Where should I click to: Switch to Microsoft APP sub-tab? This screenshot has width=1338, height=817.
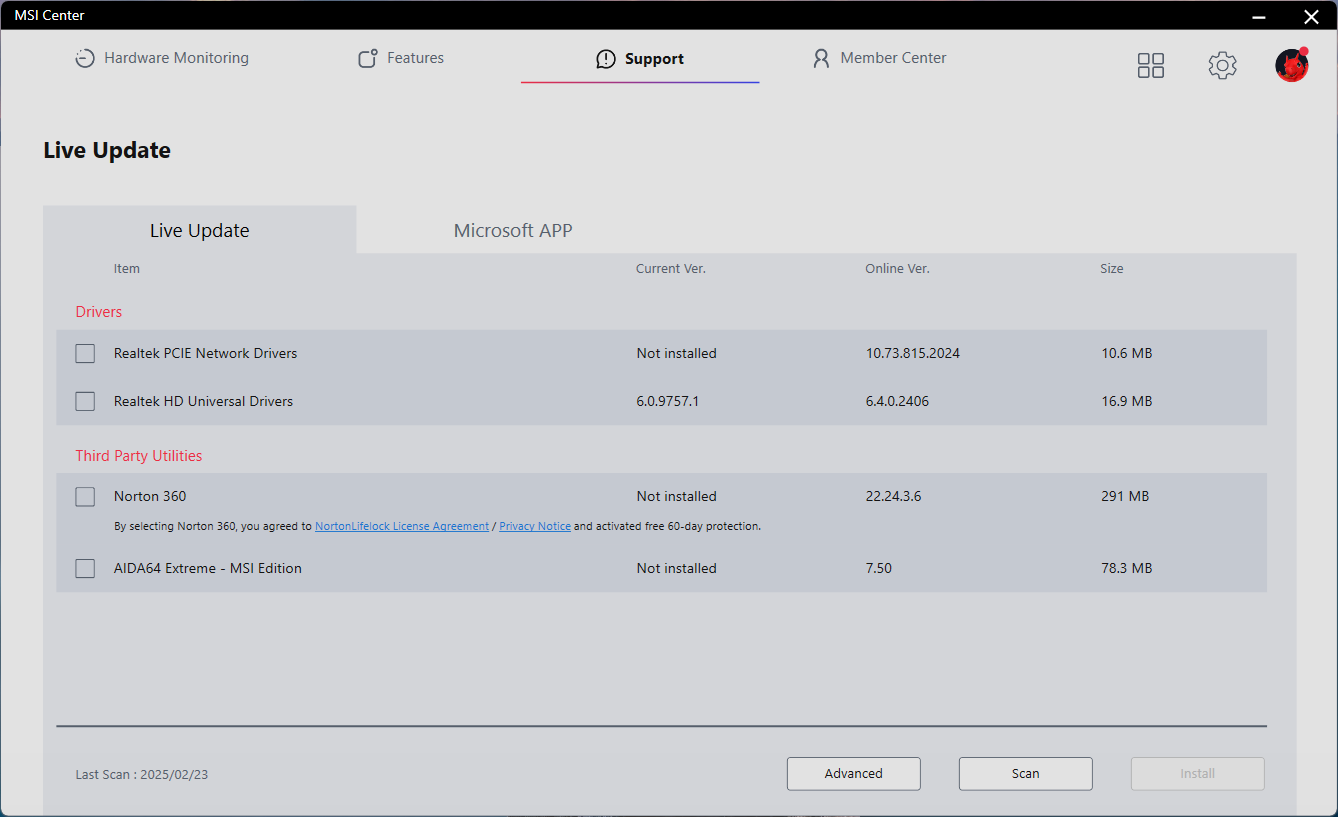coord(513,230)
